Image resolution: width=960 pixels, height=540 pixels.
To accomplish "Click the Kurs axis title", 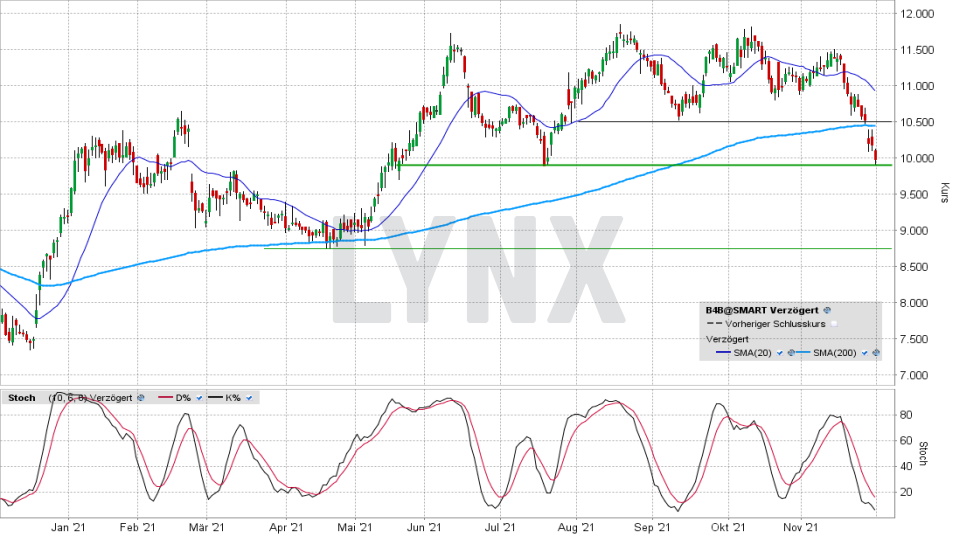I will [x=945, y=192].
